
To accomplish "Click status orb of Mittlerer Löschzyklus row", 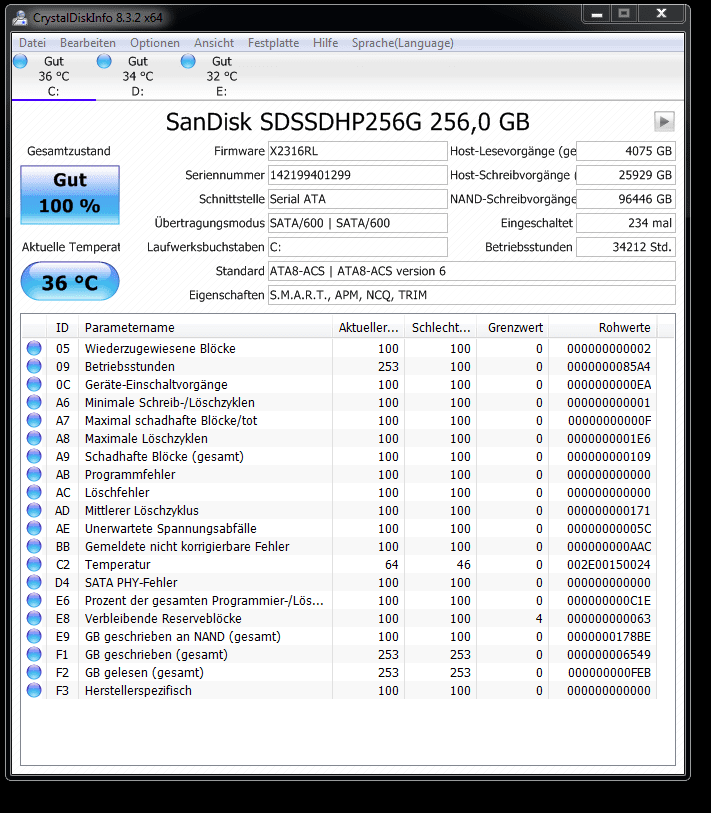I will (34, 510).
